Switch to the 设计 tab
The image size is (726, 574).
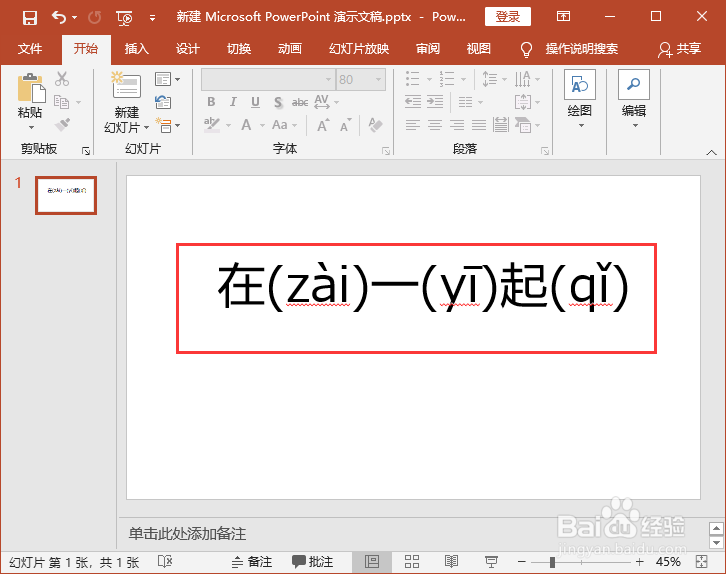coord(188,49)
